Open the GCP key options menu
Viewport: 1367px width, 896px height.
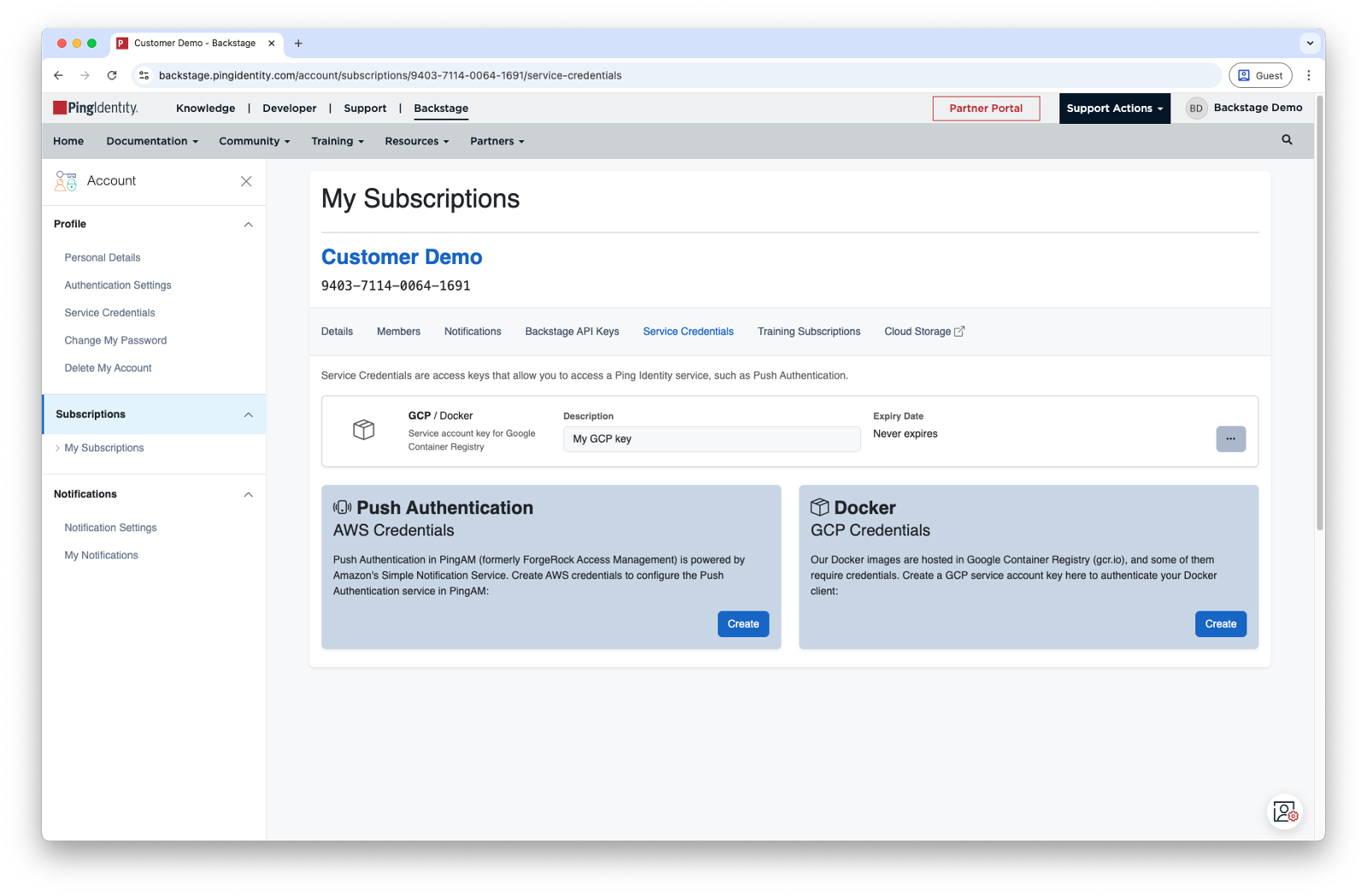pyautogui.click(x=1230, y=439)
